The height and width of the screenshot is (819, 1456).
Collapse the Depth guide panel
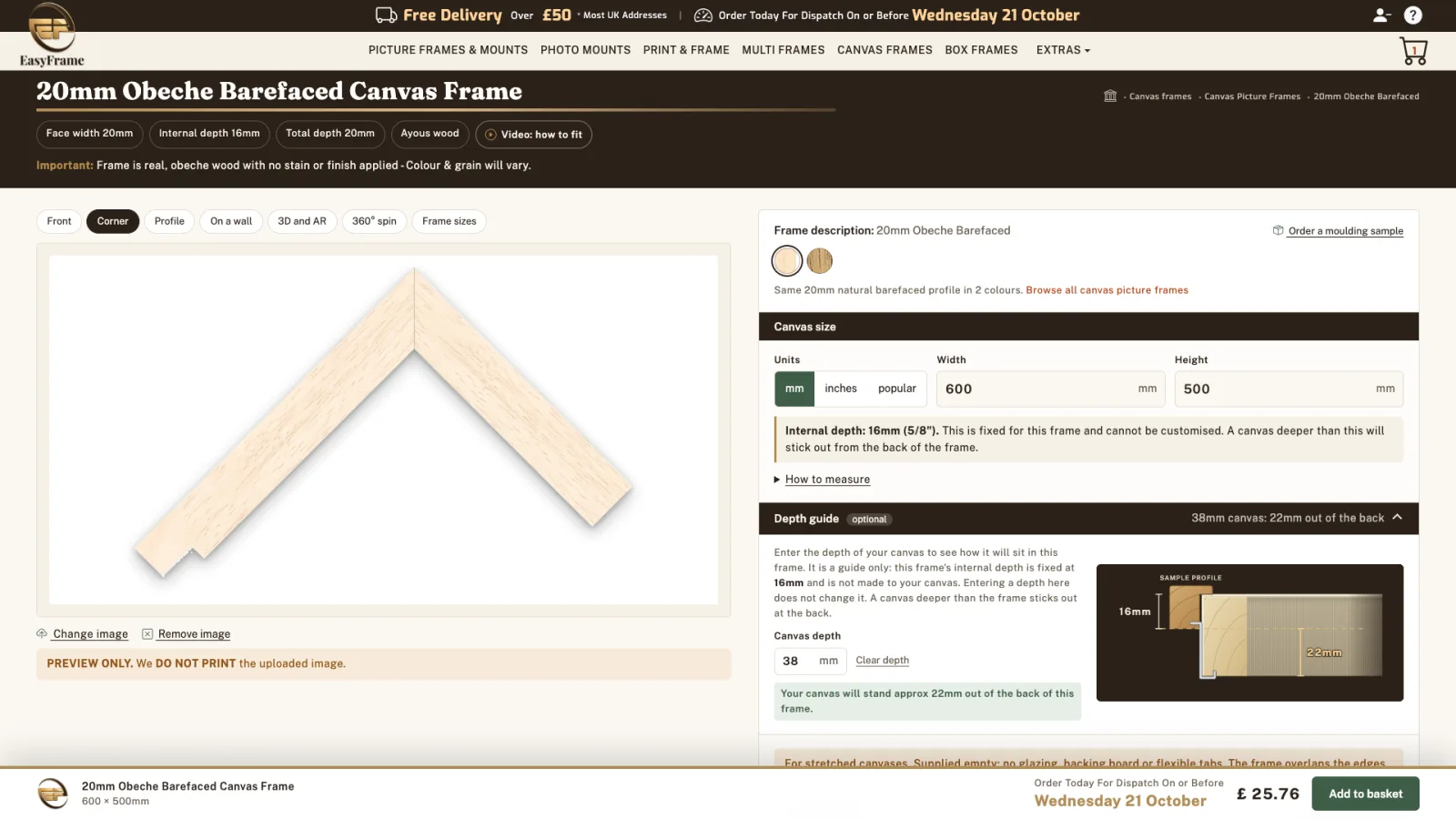coord(1397,518)
